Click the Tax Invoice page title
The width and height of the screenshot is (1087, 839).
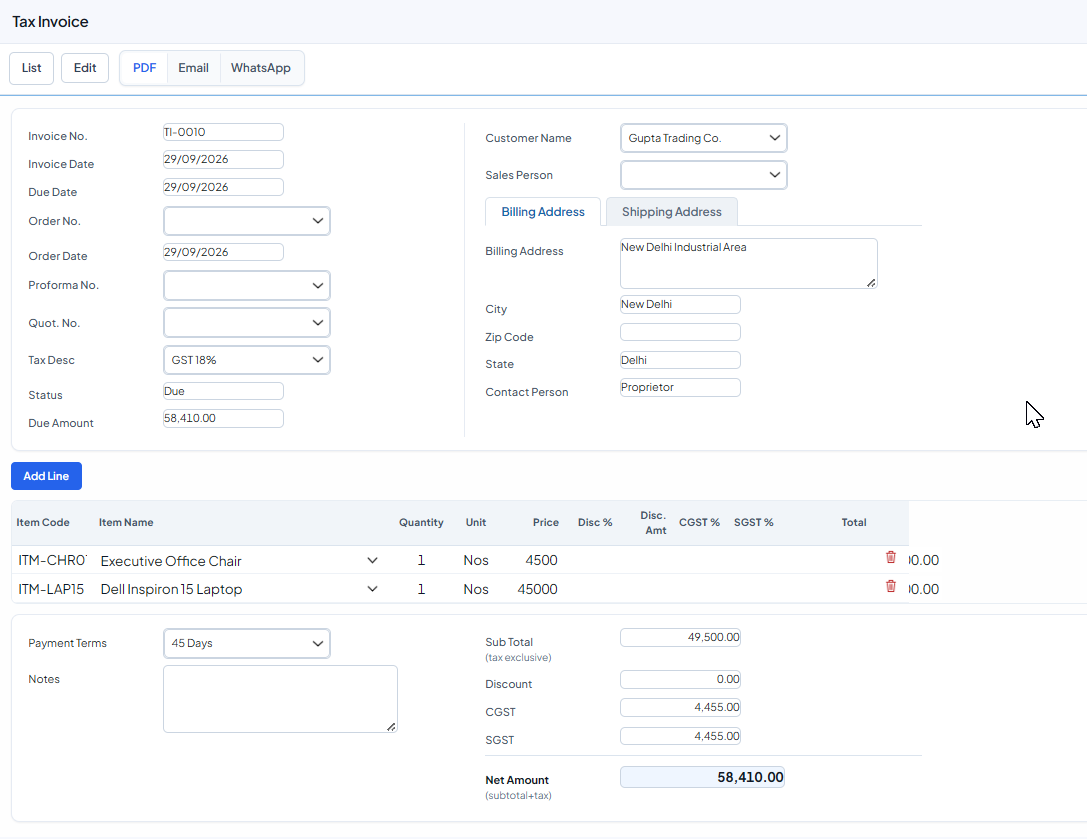click(x=50, y=21)
